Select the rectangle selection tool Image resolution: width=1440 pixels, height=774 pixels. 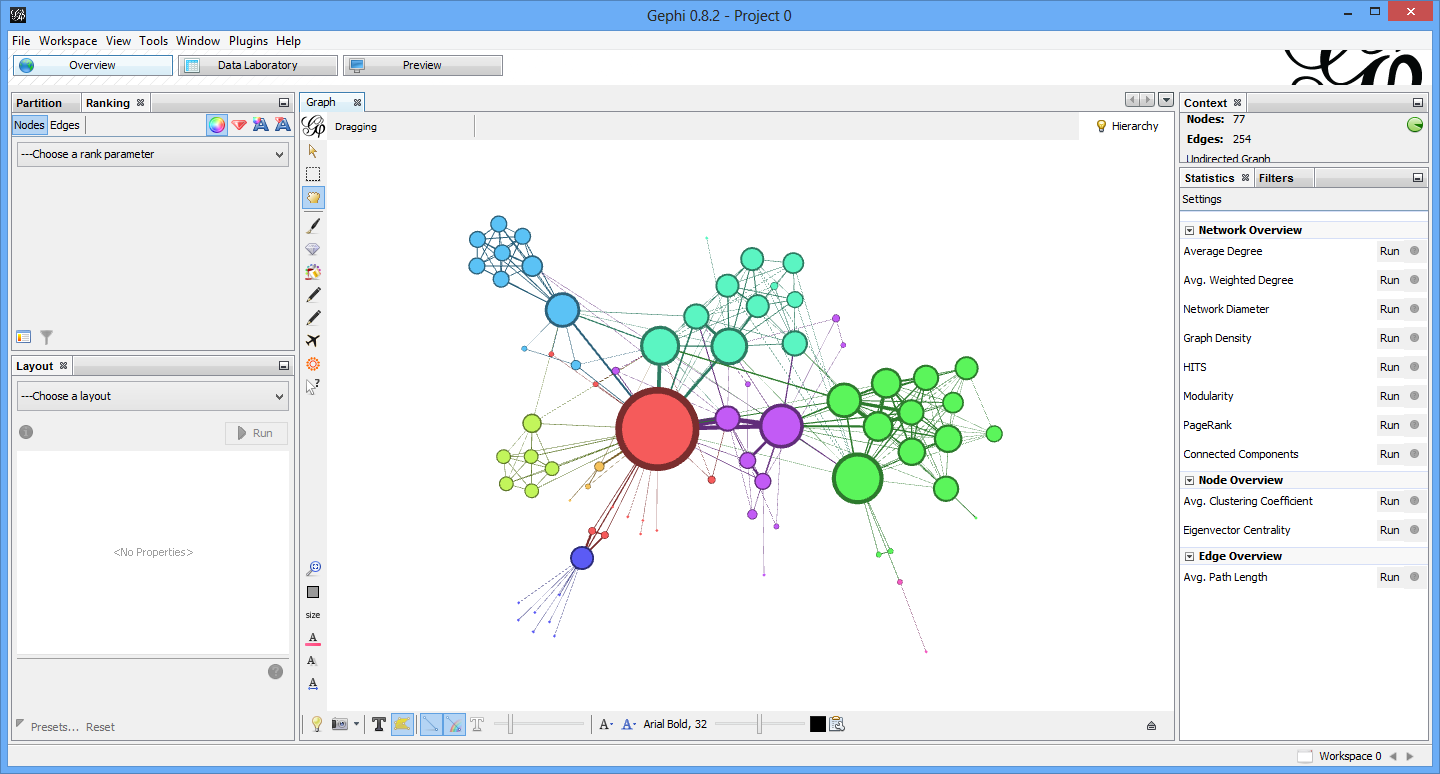[x=313, y=174]
